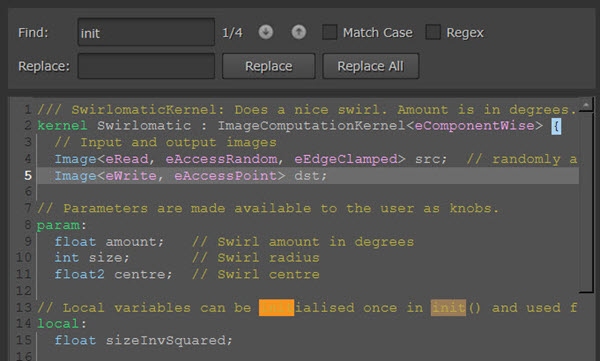Click line number 13 in gutter
Viewport: 600px width, 361px height.
point(24,308)
